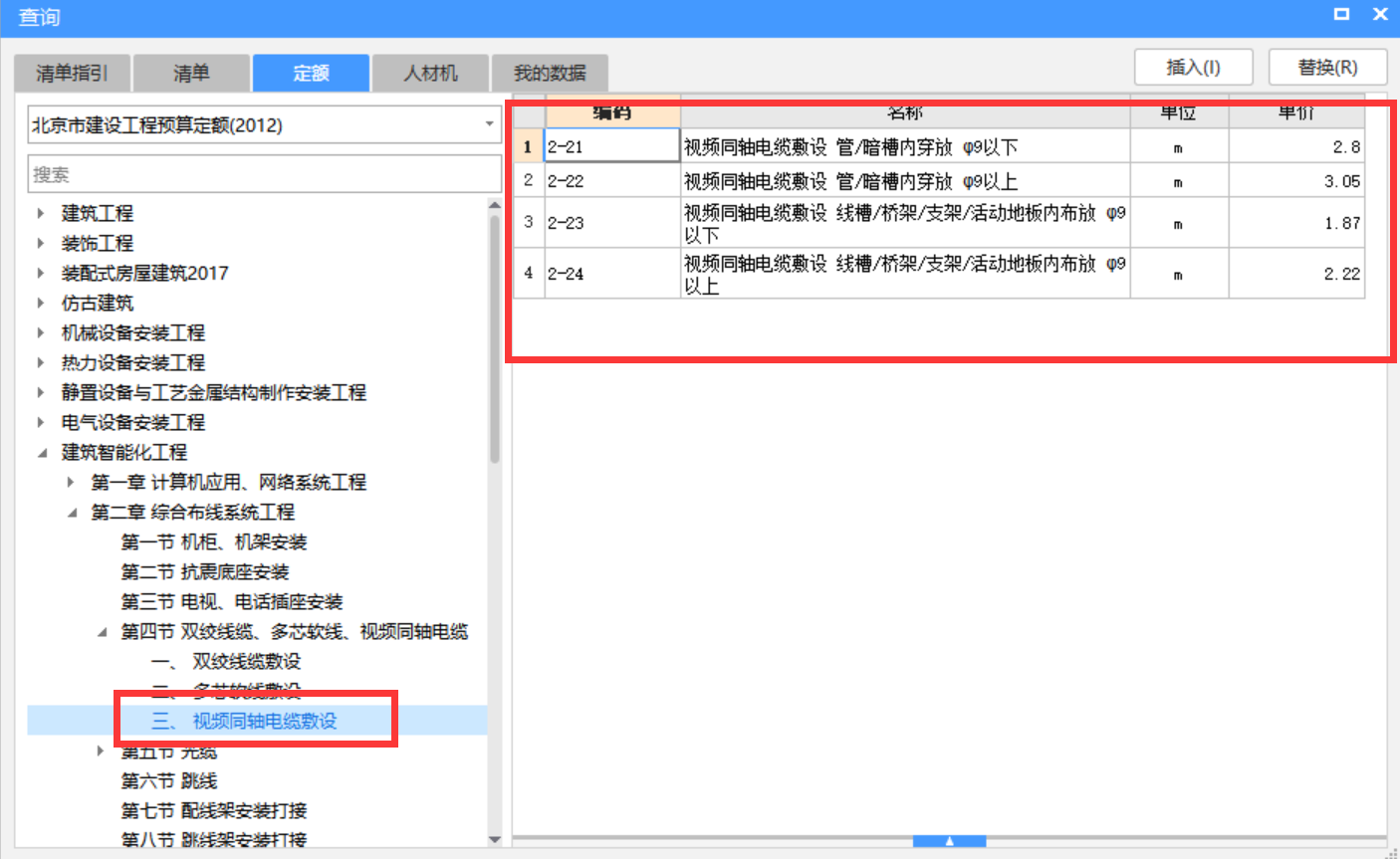
Task: Select price cell 2.8
Action: (1296, 146)
